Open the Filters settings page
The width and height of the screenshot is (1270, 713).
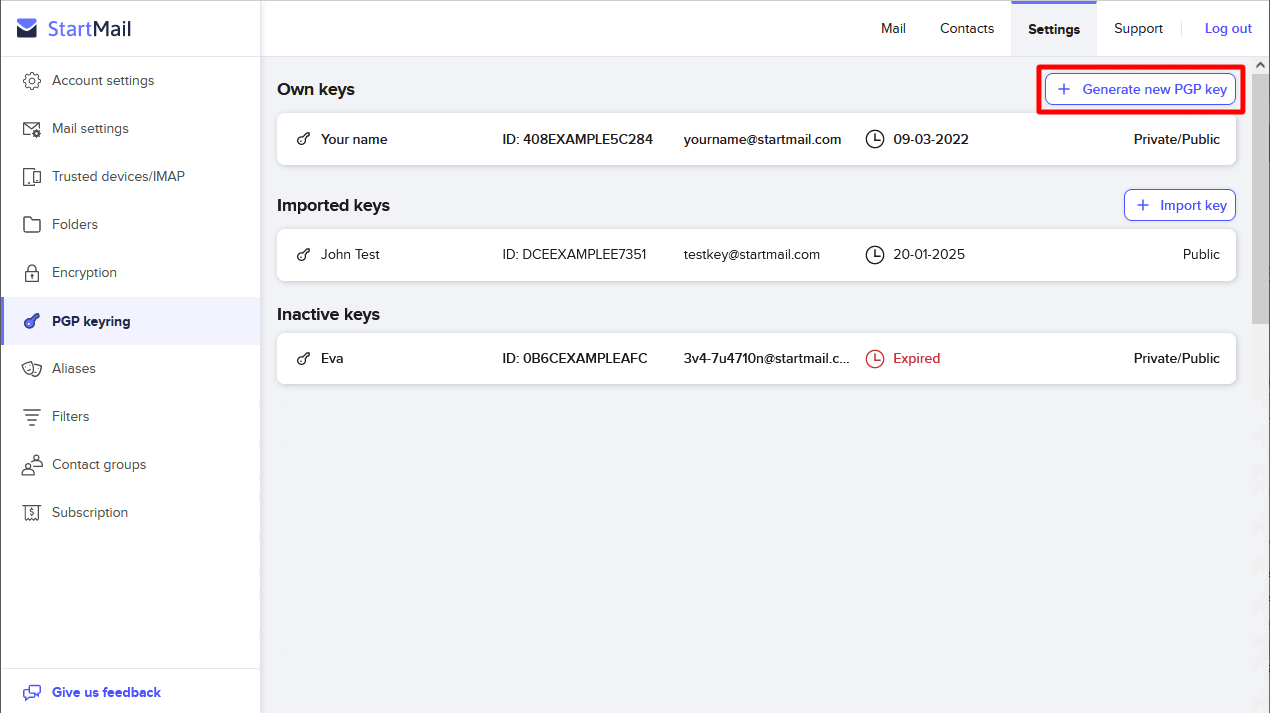coord(130,417)
